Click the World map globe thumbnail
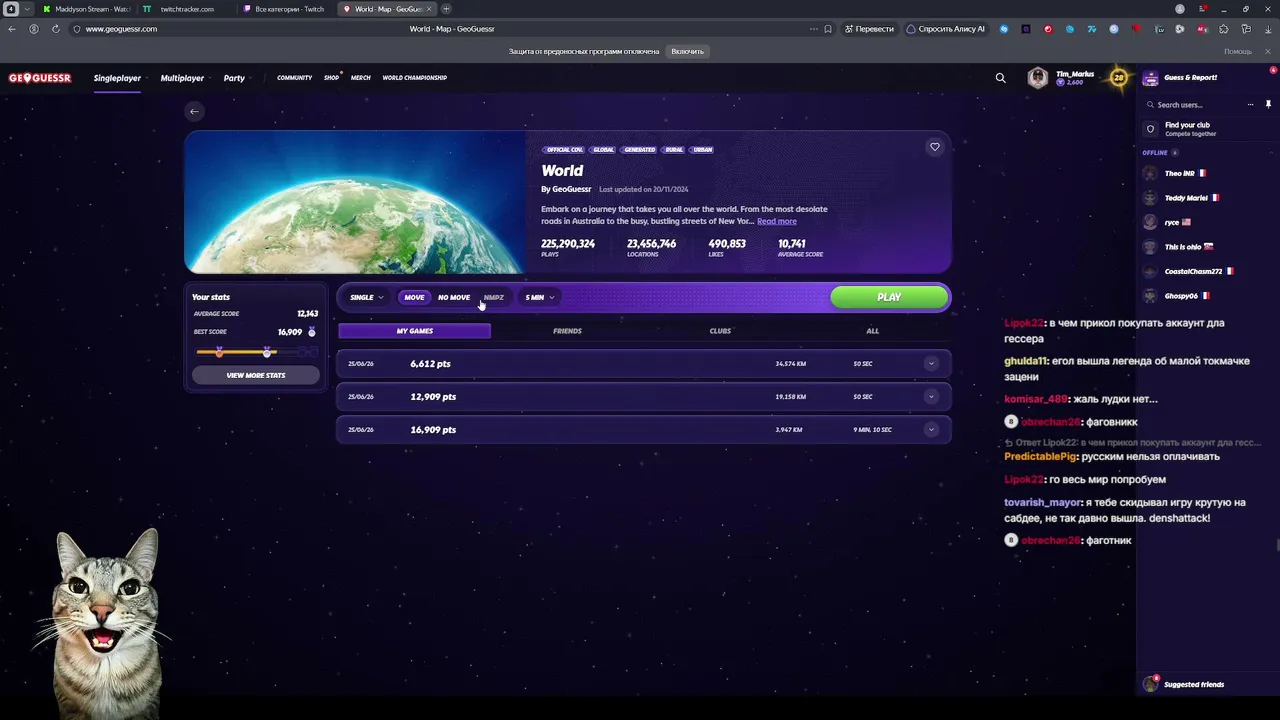 point(355,202)
